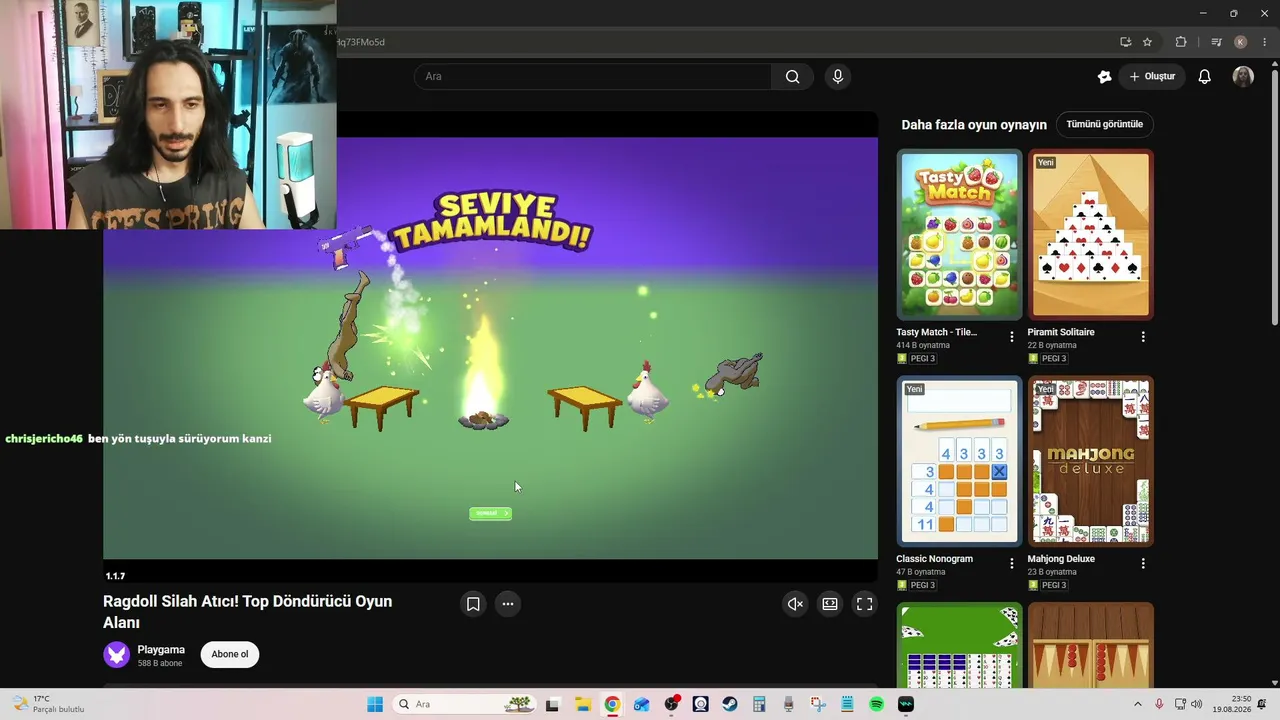This screenshot has width=1280, height=720.
Task: Open the clock and date panel
Action: pyautogui.click(x=1232, y=705)
